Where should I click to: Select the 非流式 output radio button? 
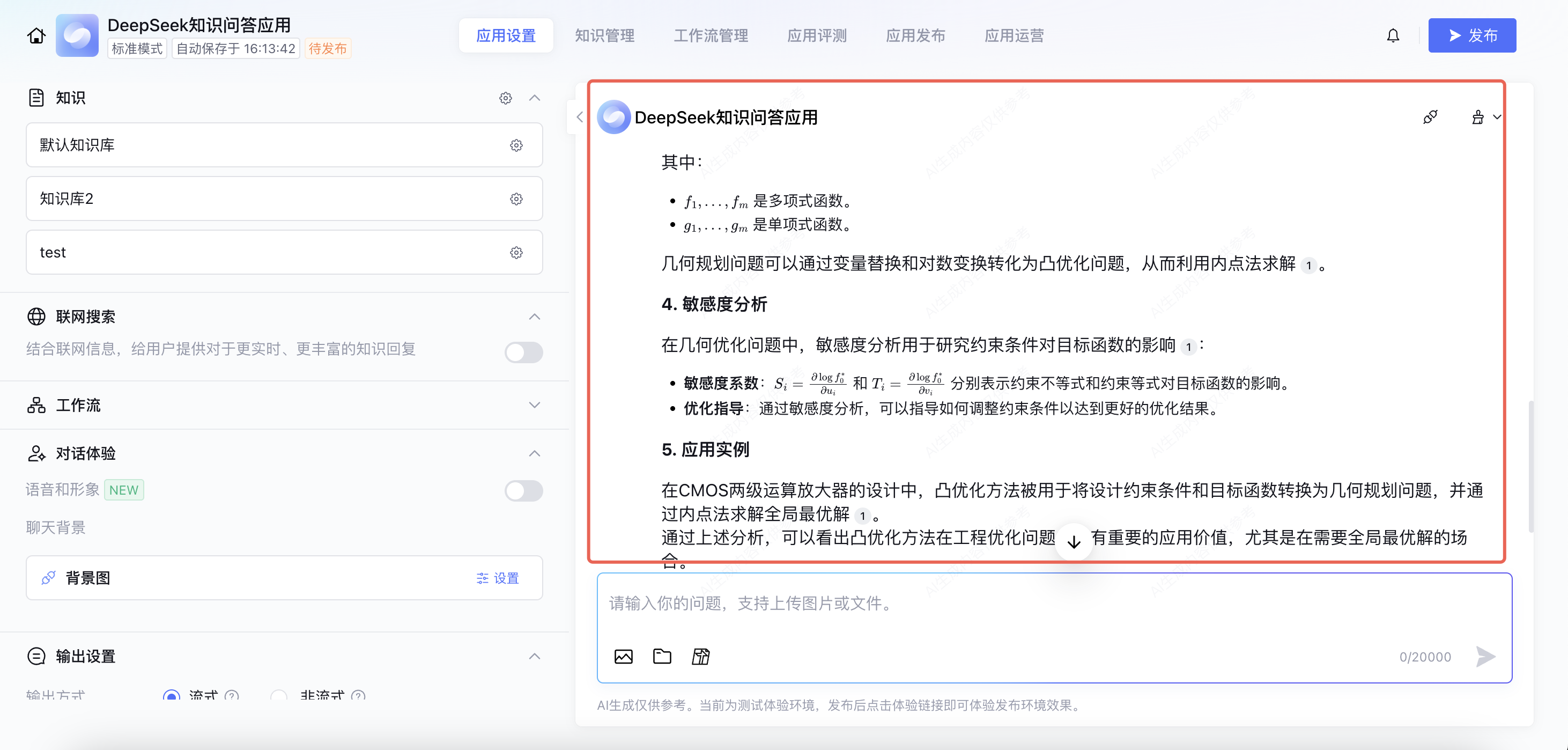(x=279, y=695)
